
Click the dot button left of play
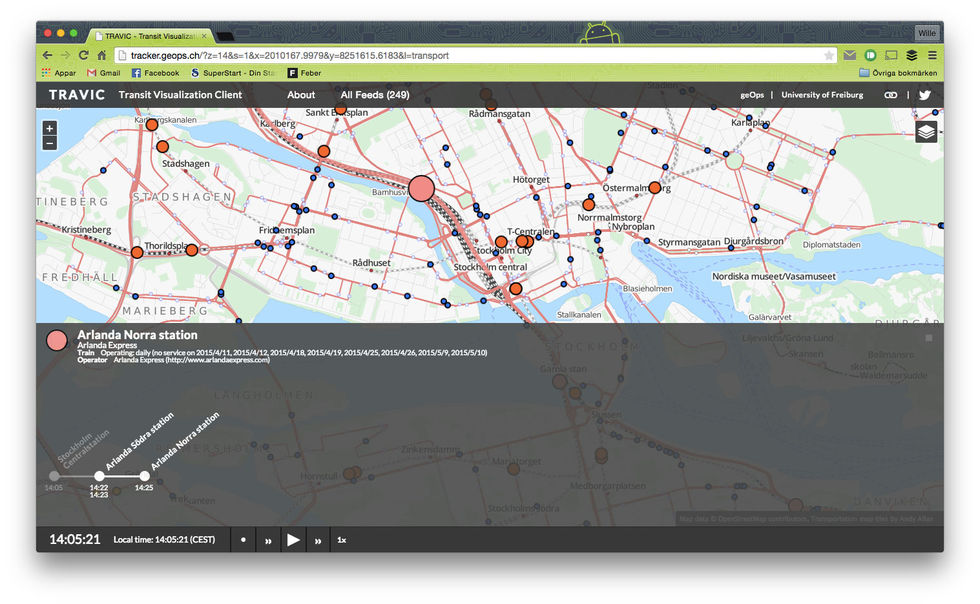point(243,540)
